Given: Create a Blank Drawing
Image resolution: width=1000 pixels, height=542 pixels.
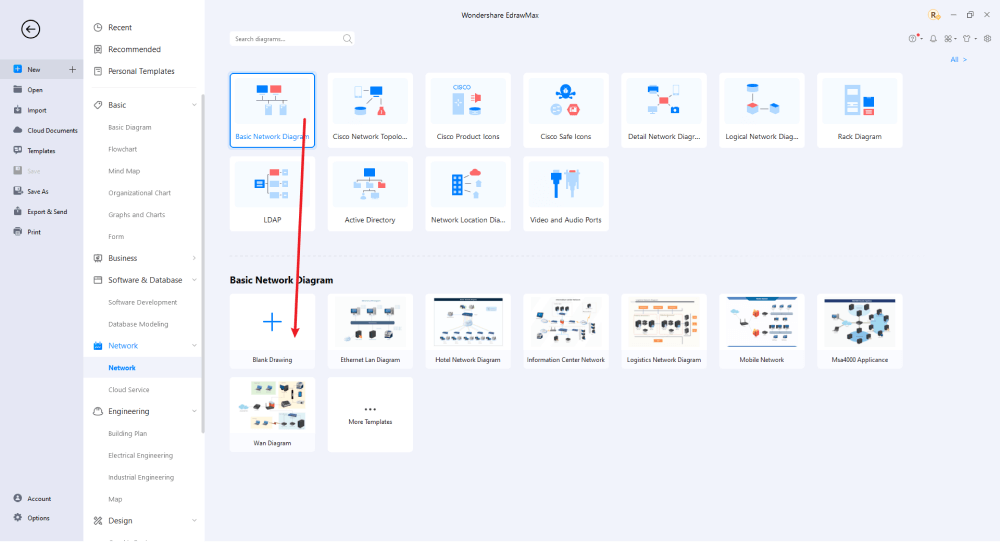Looking at the screenshot, I should pyautogui.click(x=272, y=331).
